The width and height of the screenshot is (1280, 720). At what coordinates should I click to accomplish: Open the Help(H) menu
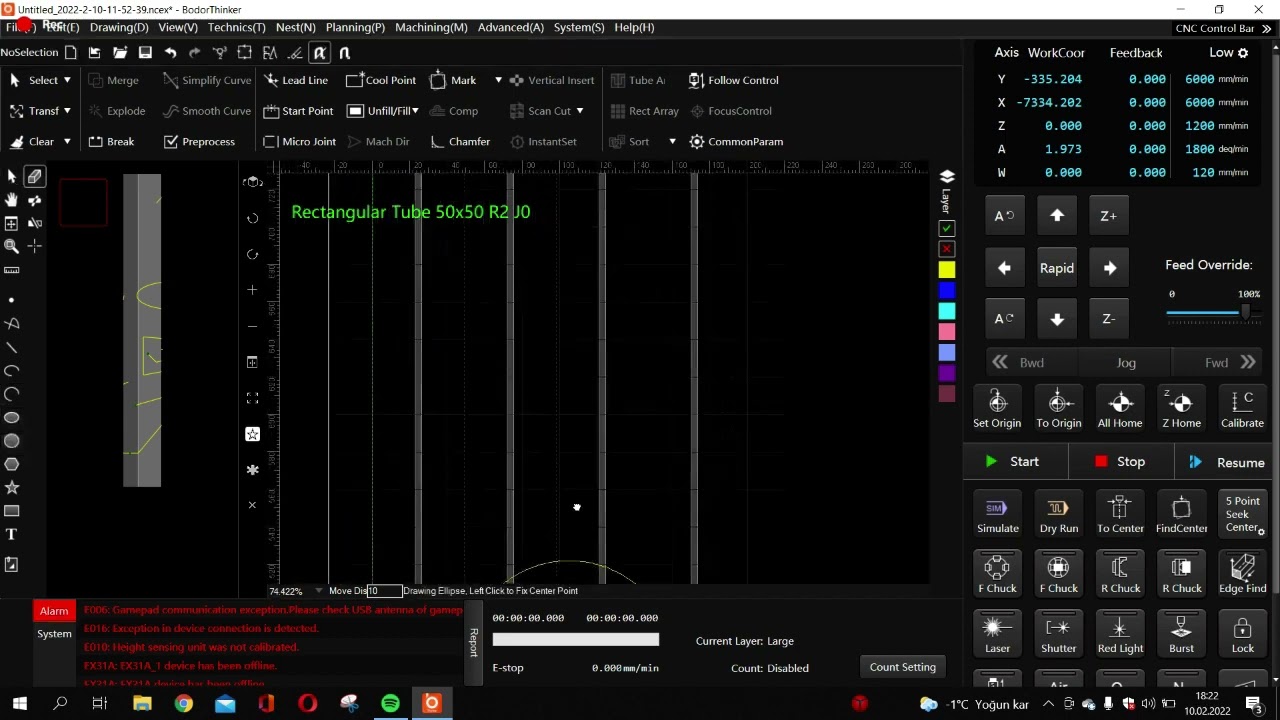point(634,27)
